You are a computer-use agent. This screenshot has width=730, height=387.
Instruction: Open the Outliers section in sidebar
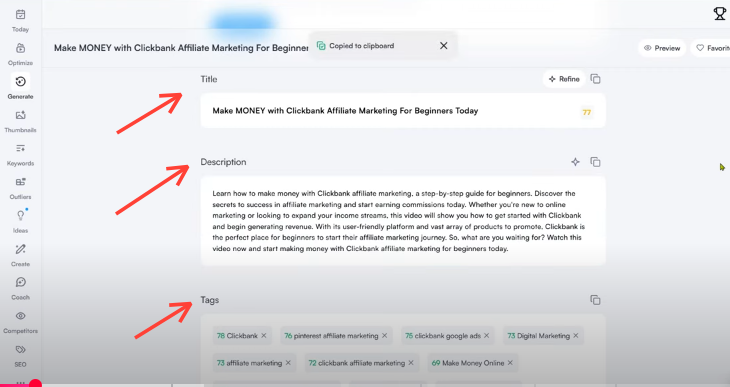pos(20,182)
